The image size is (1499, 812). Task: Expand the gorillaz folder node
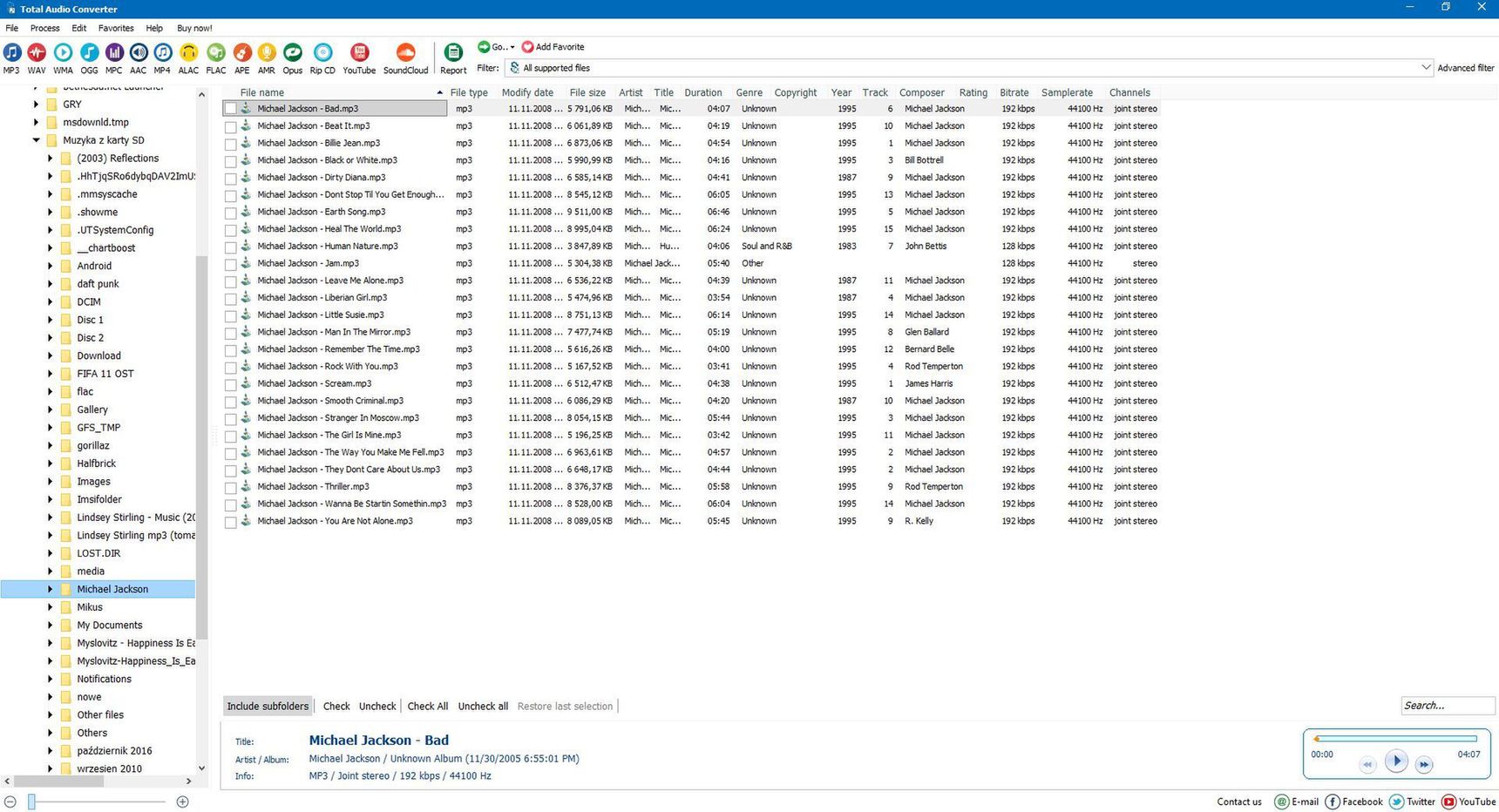click(x=50, y=445)
